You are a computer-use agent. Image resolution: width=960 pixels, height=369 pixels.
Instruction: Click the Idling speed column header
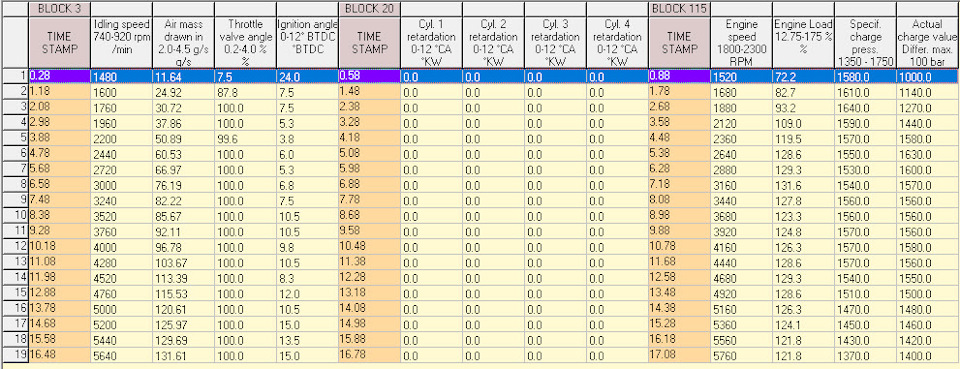point(121,42)
